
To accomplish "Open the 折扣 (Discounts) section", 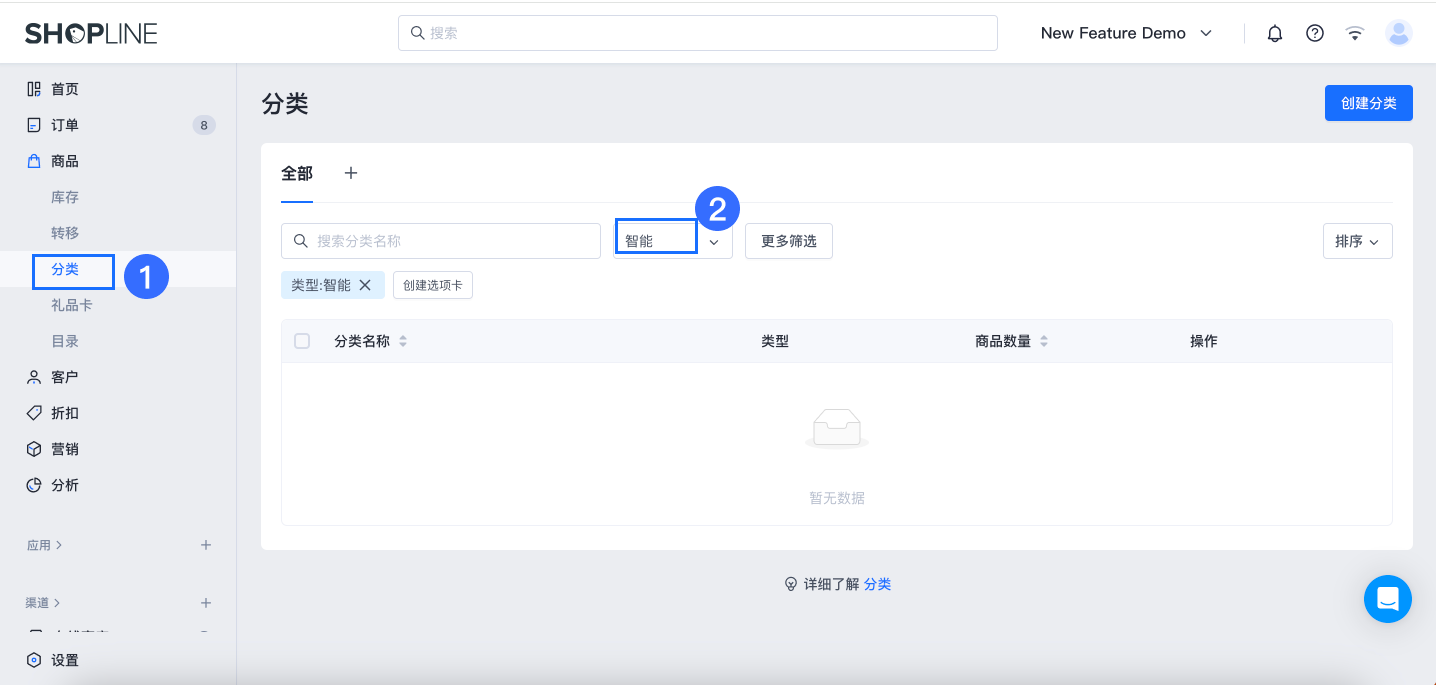I will 64,412.
